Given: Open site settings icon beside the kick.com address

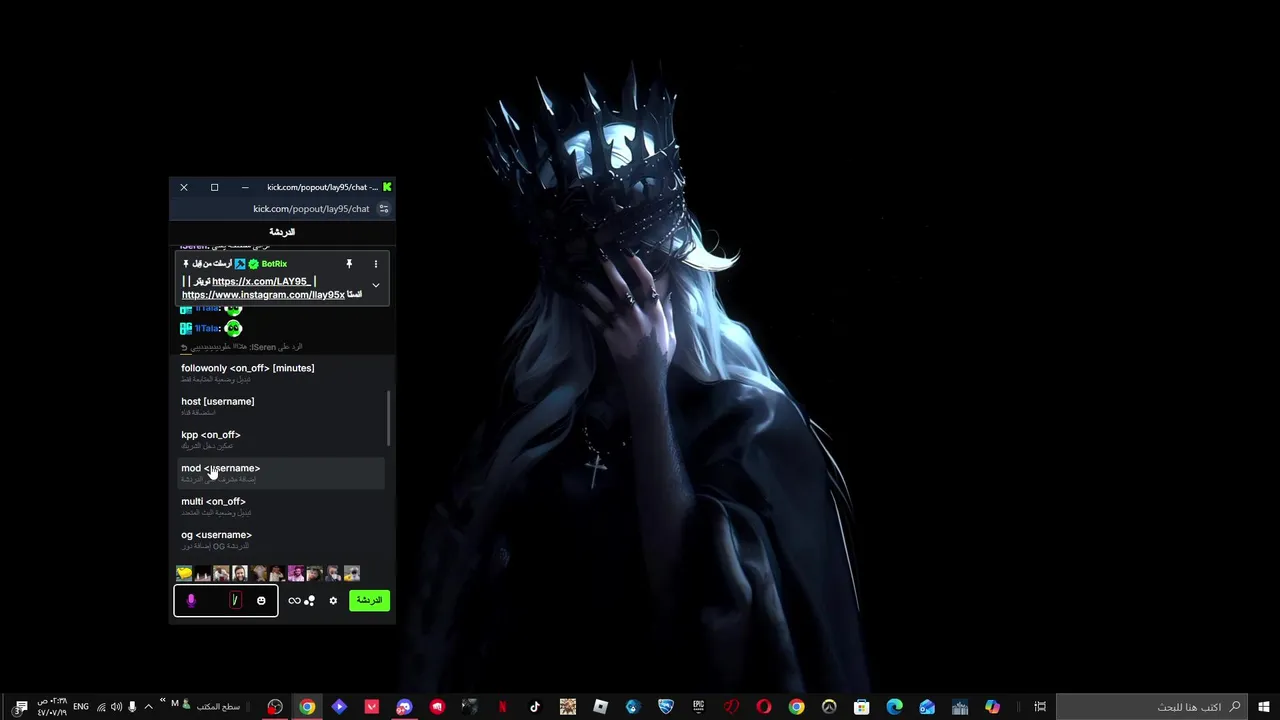Looking at the screenshot, I should point(383,209).
